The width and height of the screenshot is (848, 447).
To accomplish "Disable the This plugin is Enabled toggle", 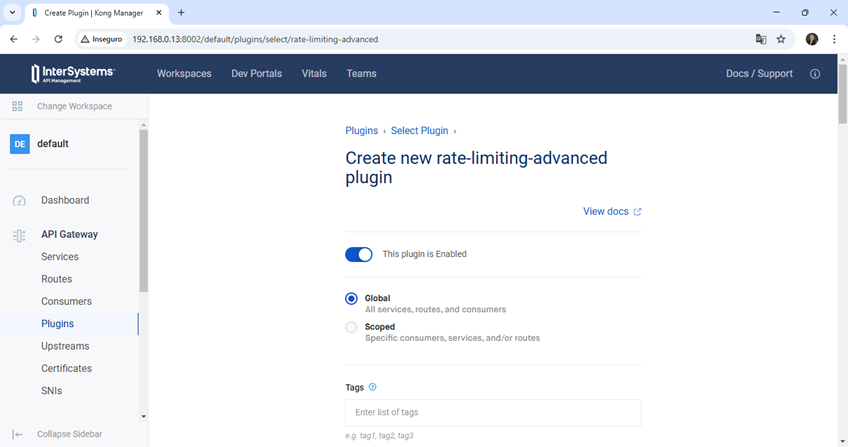I will (x=358, y=254).
